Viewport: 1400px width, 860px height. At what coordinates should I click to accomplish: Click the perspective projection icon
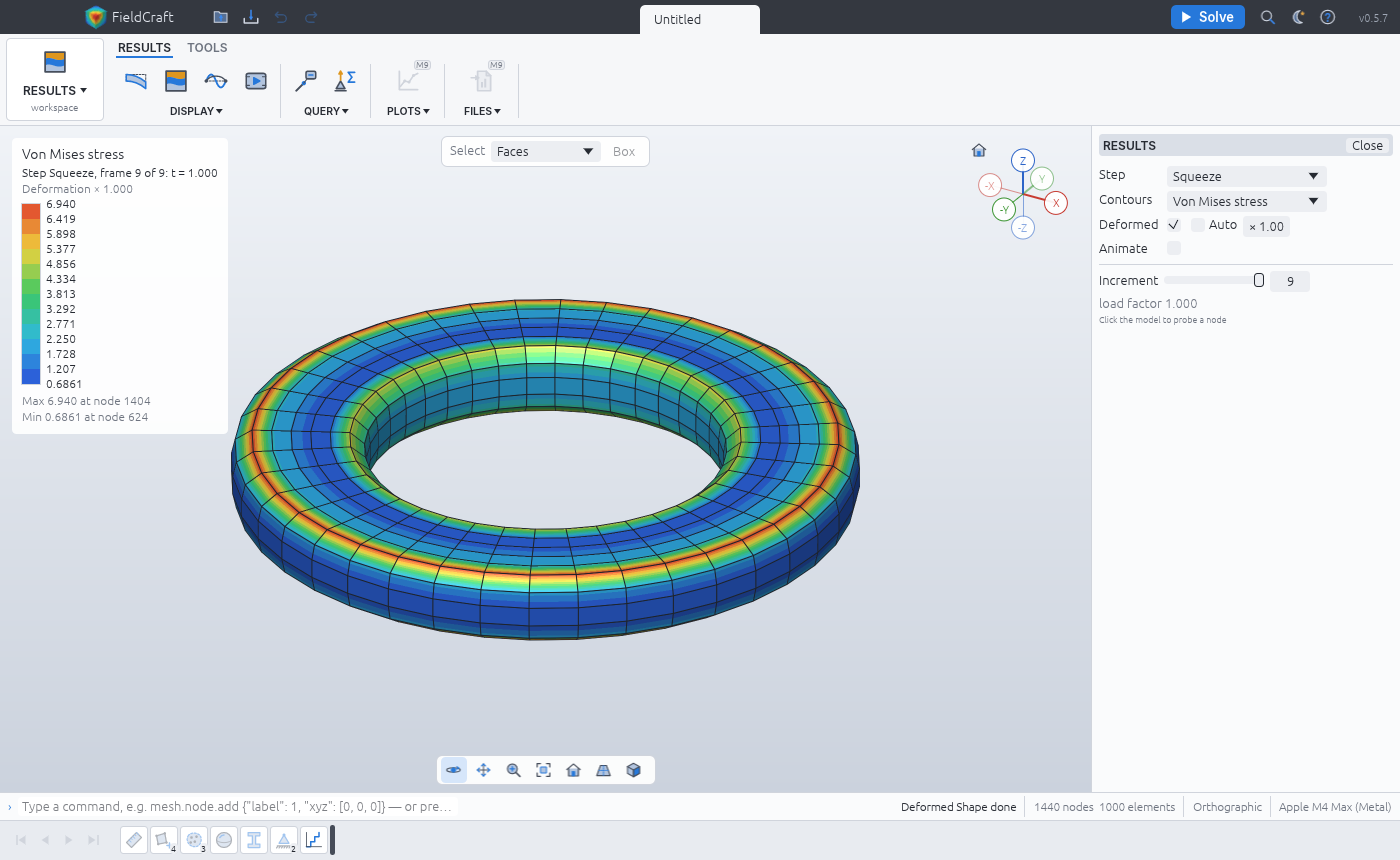(x=604, y=770)
